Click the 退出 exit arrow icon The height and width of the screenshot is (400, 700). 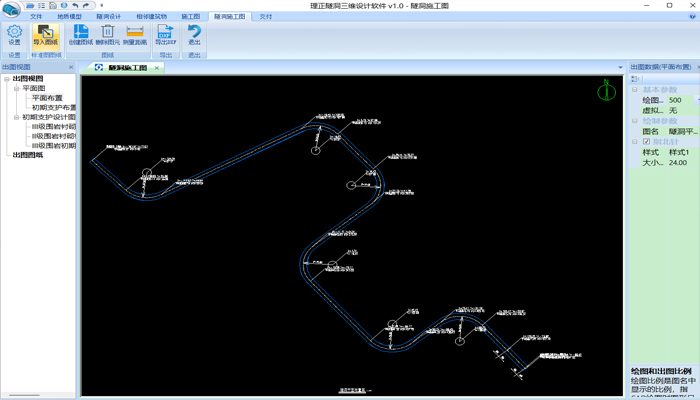click(194, 35)
